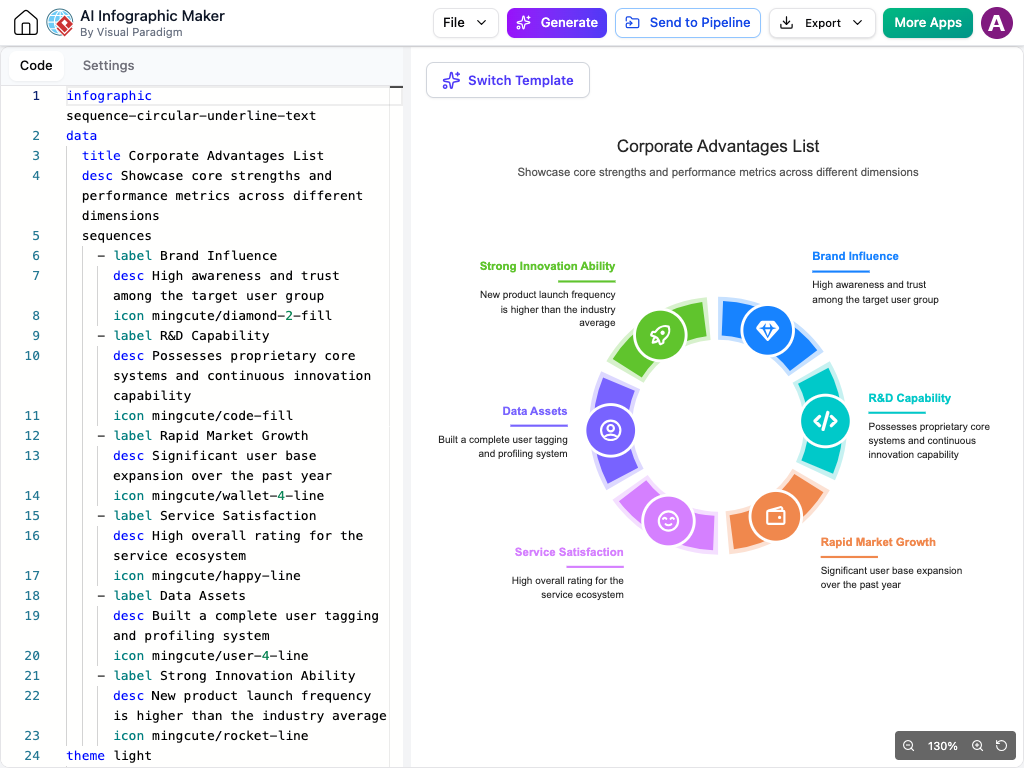Select the teal code icon in the ring

pyautogui.click(x=825, y=421)
